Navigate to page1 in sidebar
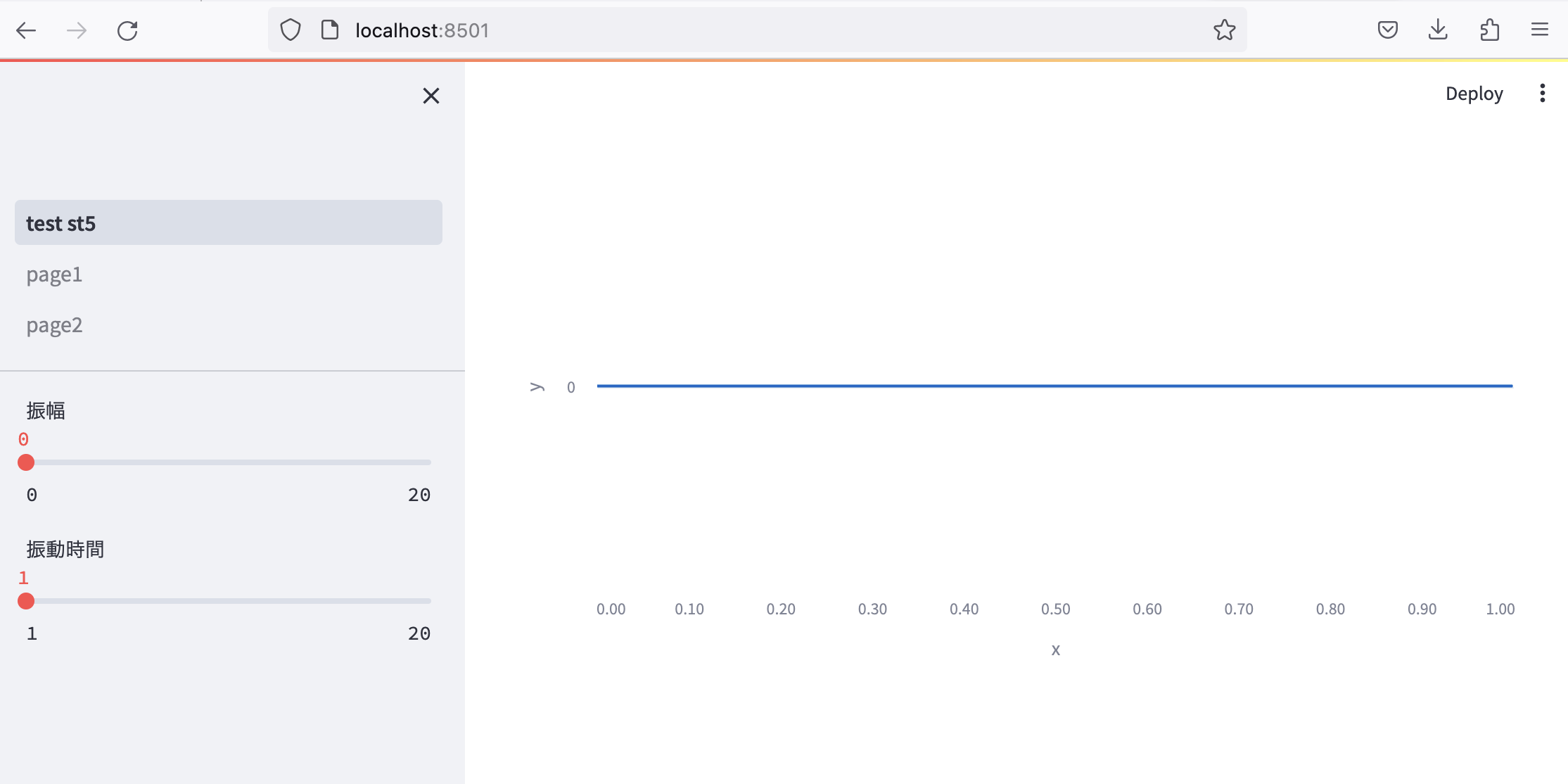The image size is (1568, 784). [x=55, y=274]
